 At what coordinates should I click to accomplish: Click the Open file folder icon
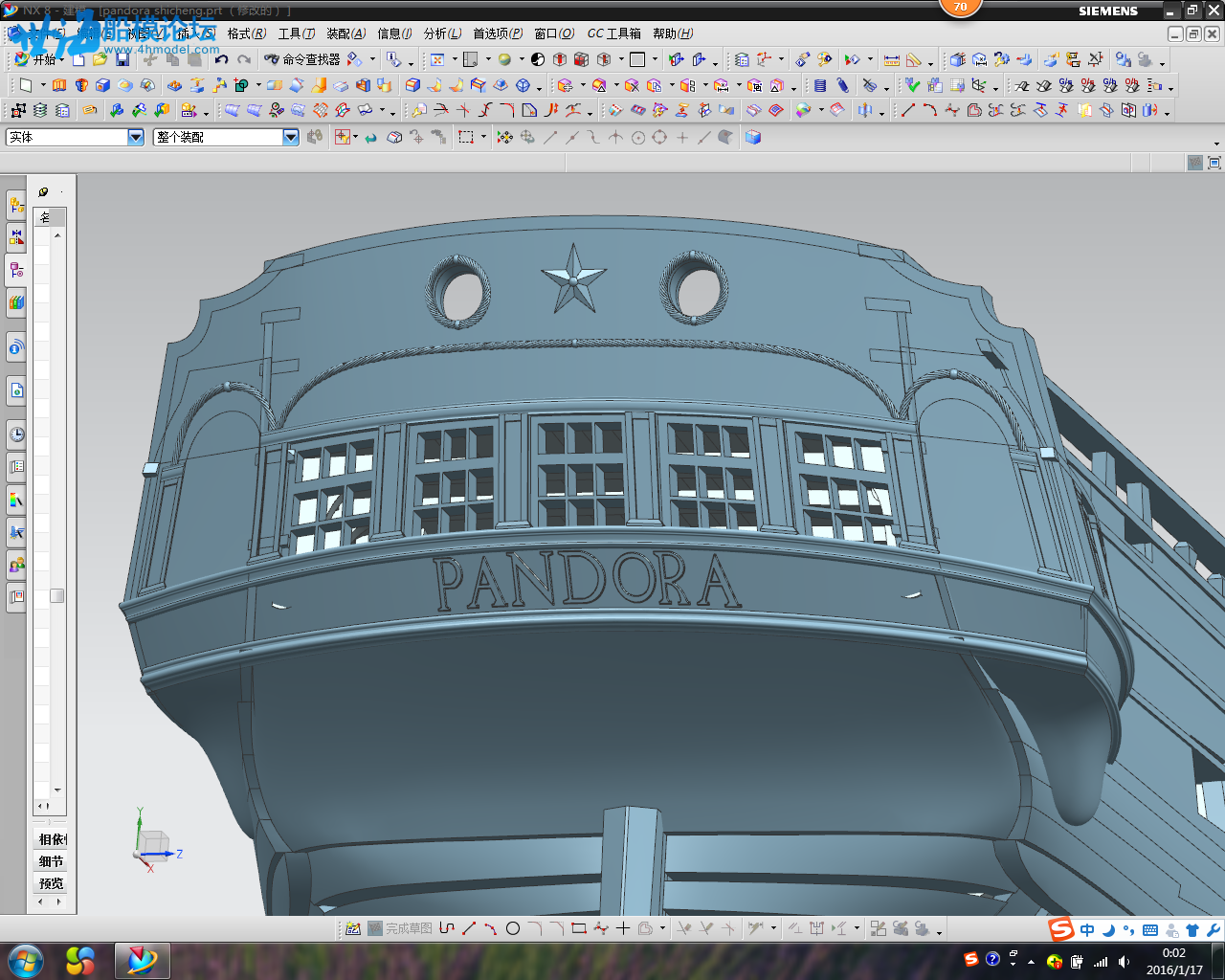tap(100, 59)
